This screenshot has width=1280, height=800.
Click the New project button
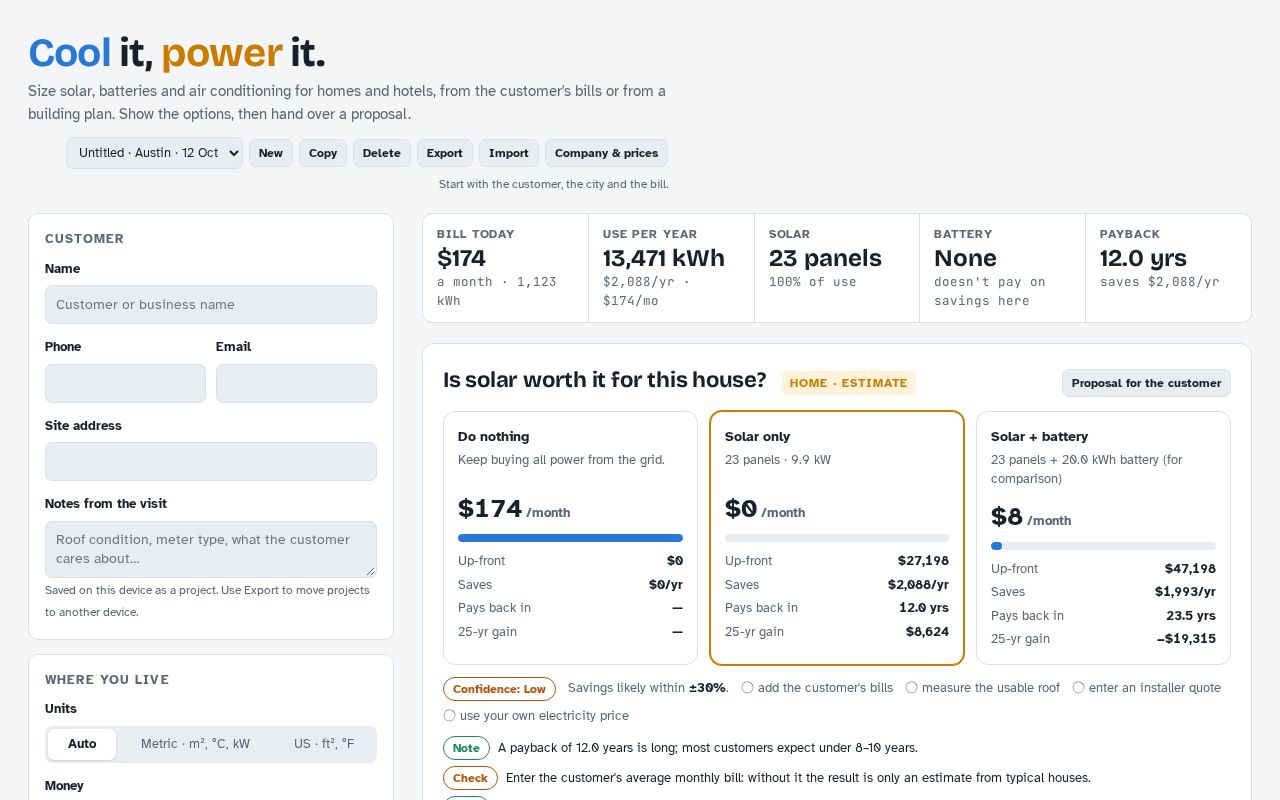point(271,153)
